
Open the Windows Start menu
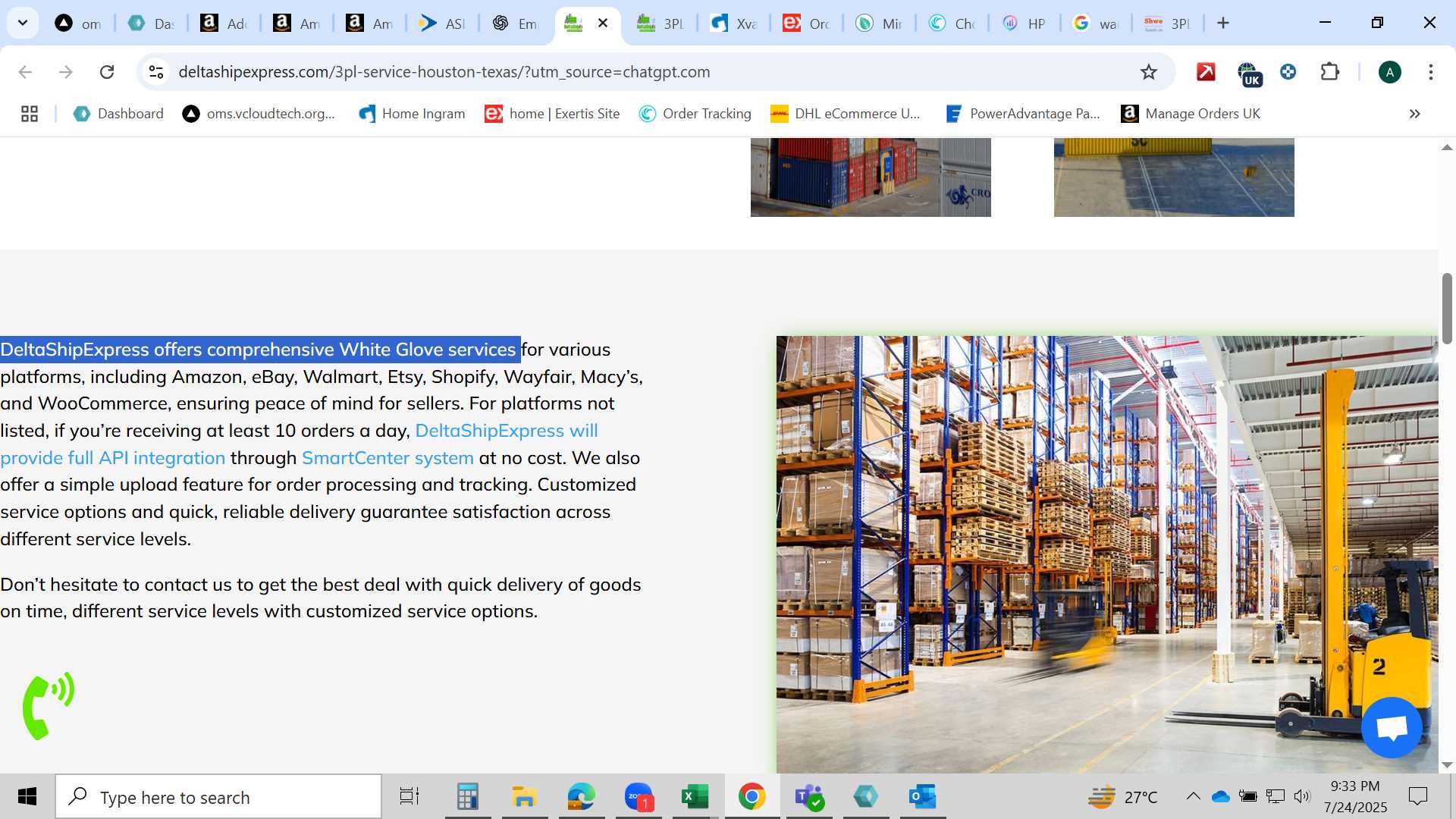pyautogui.click(x=27, y=796)
